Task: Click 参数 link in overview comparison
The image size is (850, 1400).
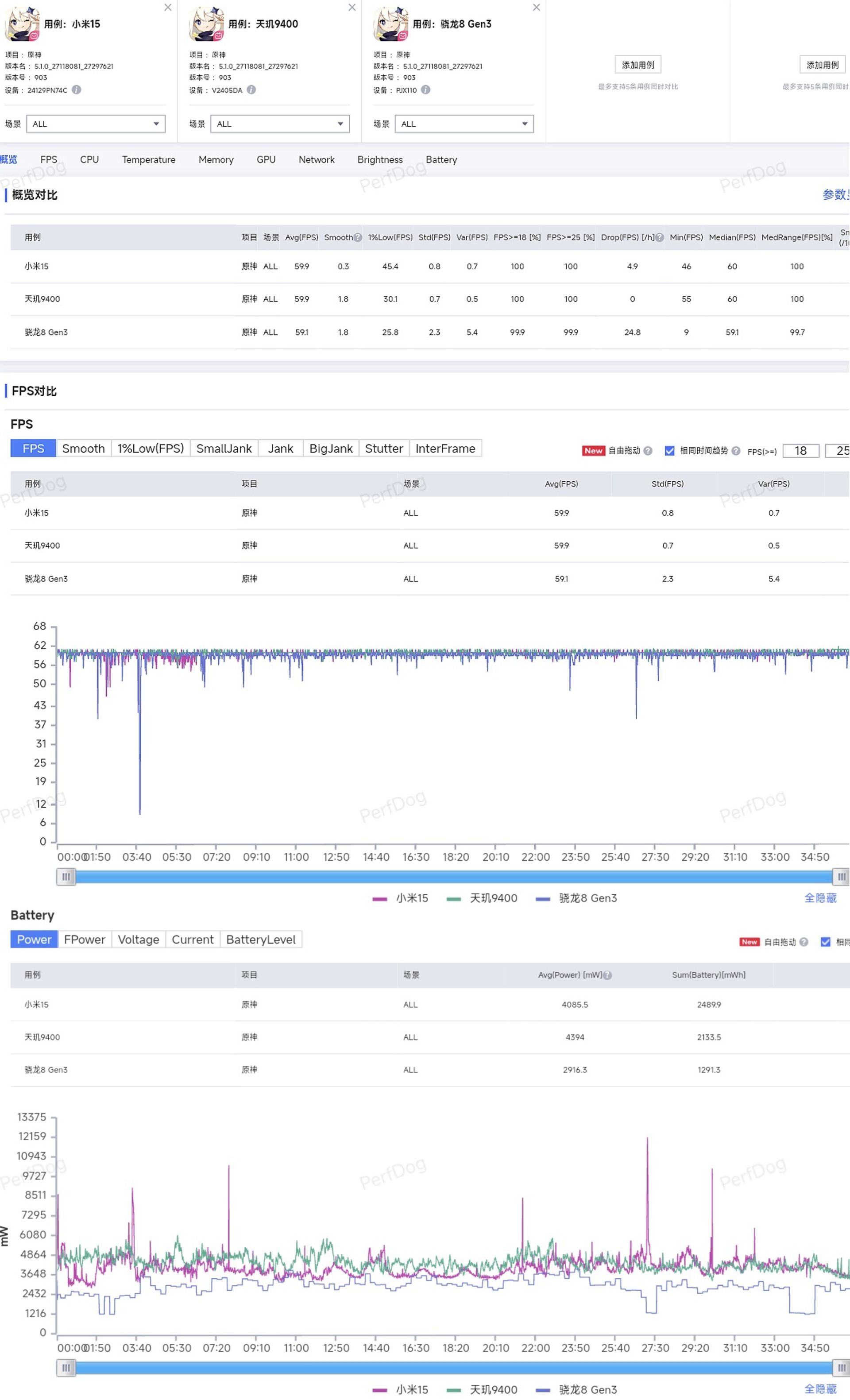Action: point(839,194)
